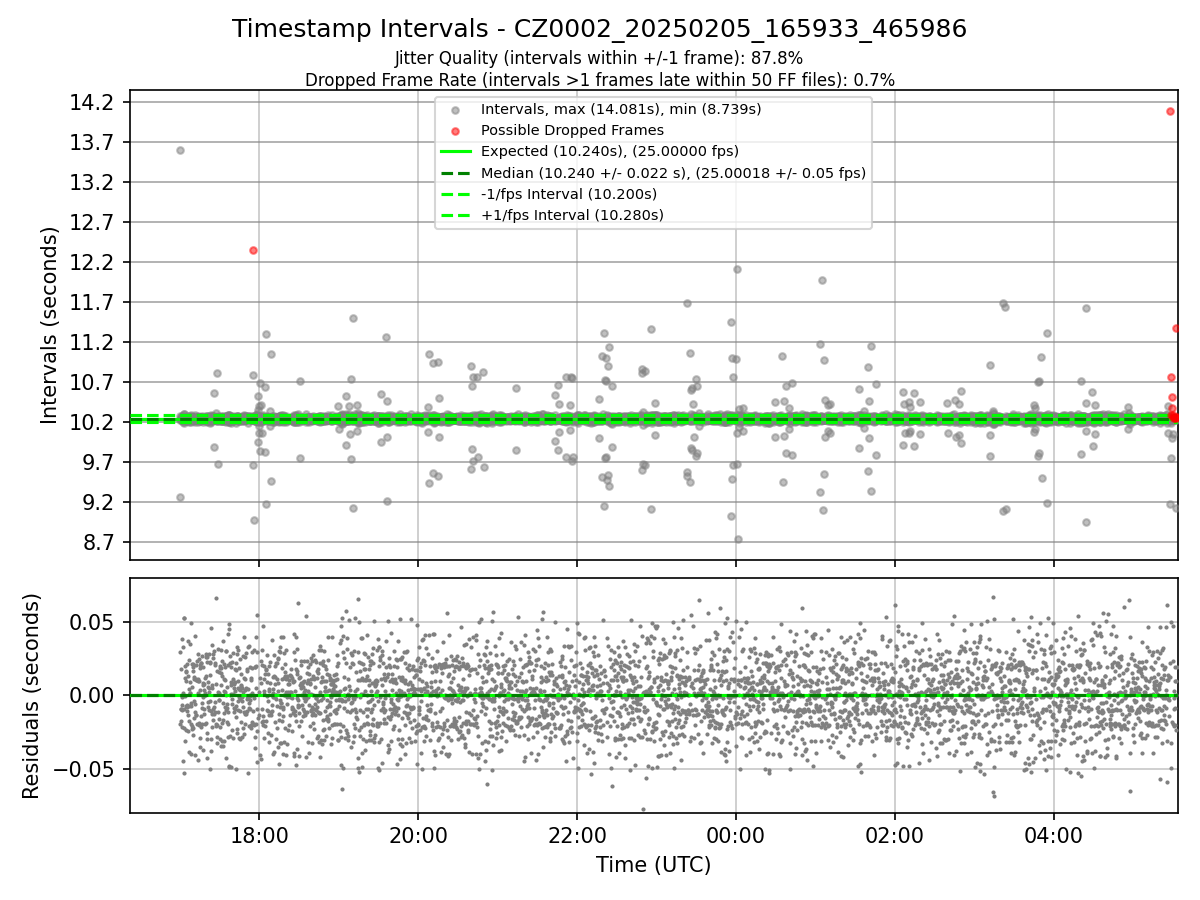Viewport: 1200px width, 900px height.
Task: Select the 'Dropped Frame Rate' 0.7% subtitle line
Action: (599, 79)
